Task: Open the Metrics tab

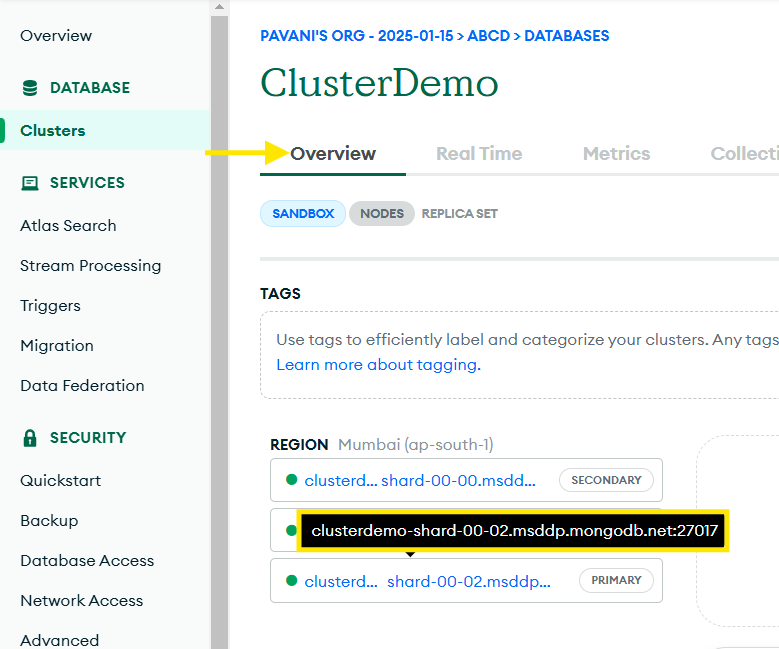Action: [616, 154]
